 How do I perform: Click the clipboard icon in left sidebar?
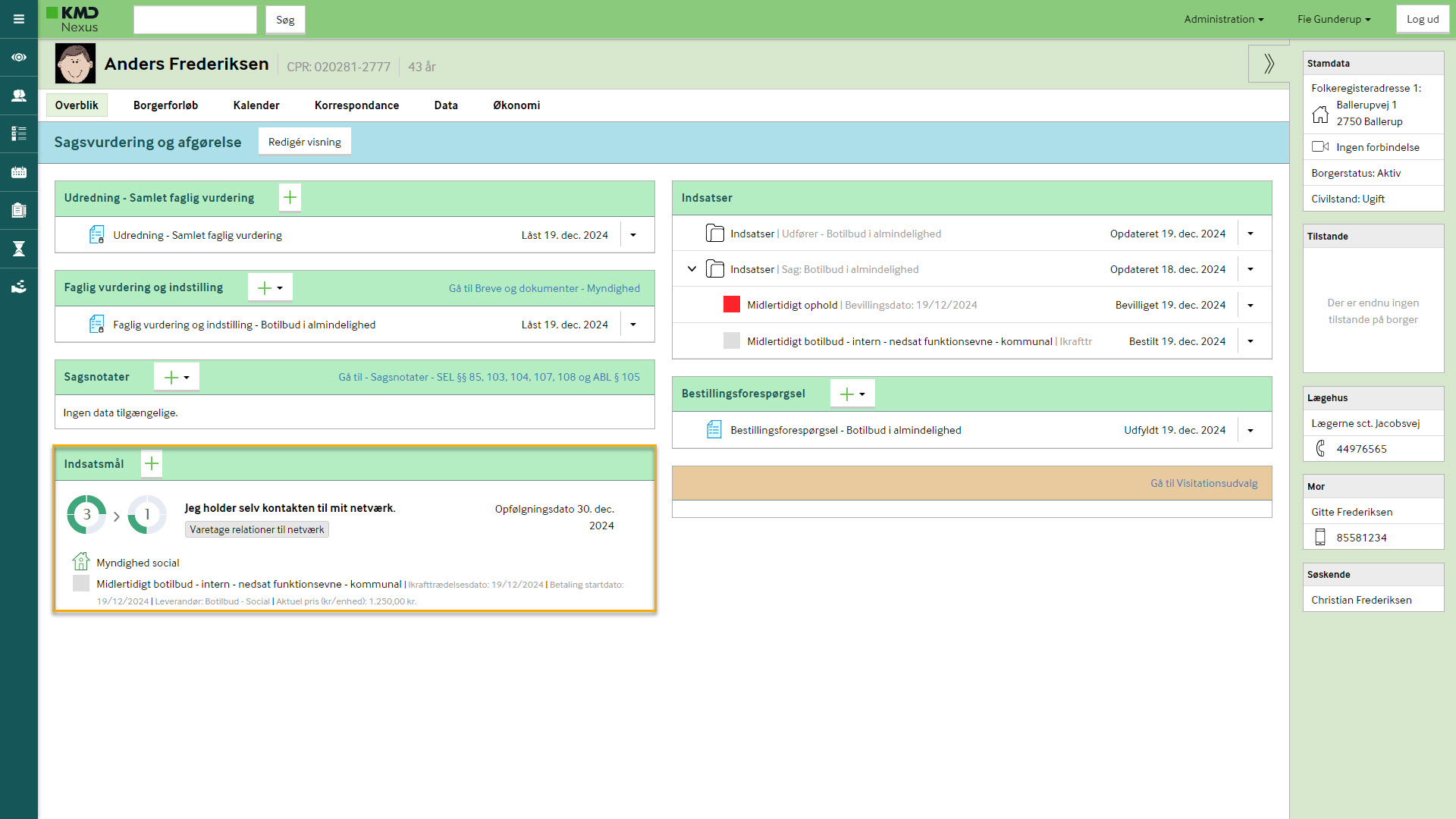(x=19, y=211)
